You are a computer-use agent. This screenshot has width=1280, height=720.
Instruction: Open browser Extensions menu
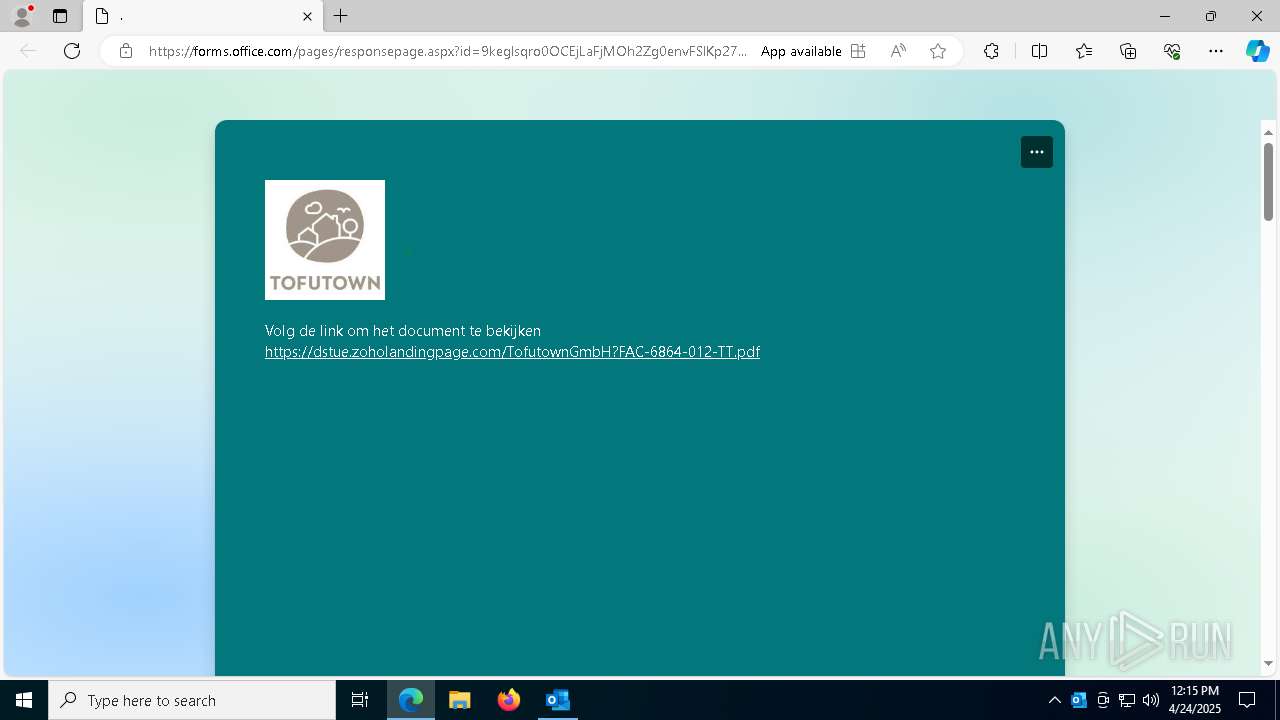991,51
